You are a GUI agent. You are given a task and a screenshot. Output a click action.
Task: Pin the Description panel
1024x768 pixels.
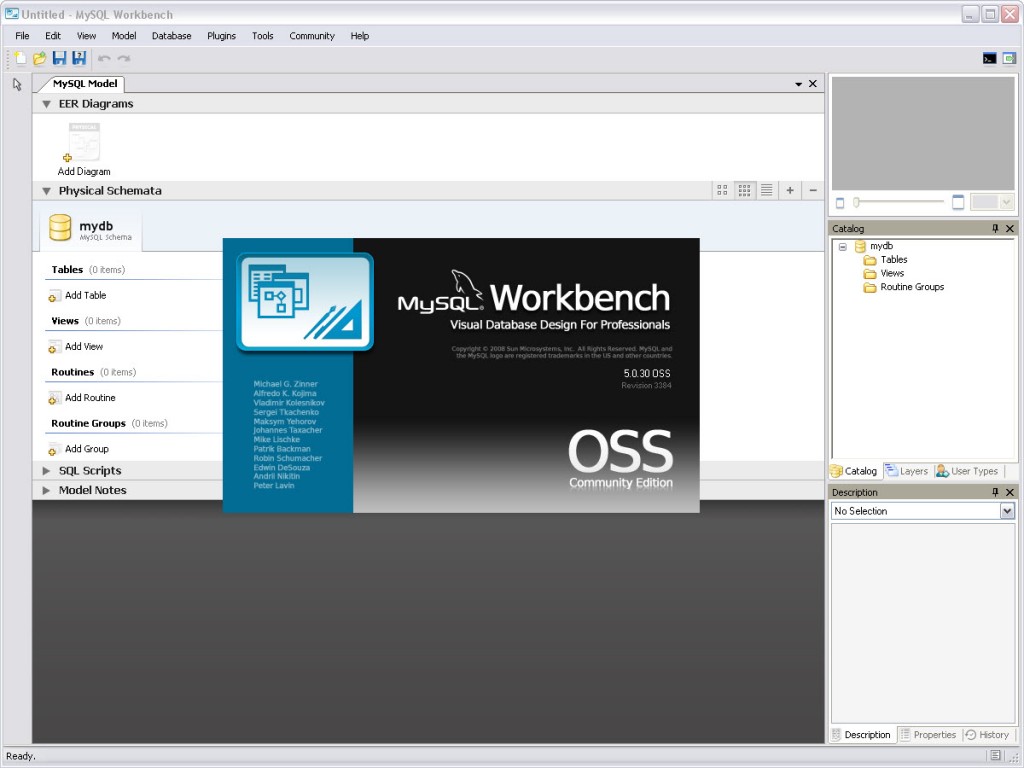[995, 492]
